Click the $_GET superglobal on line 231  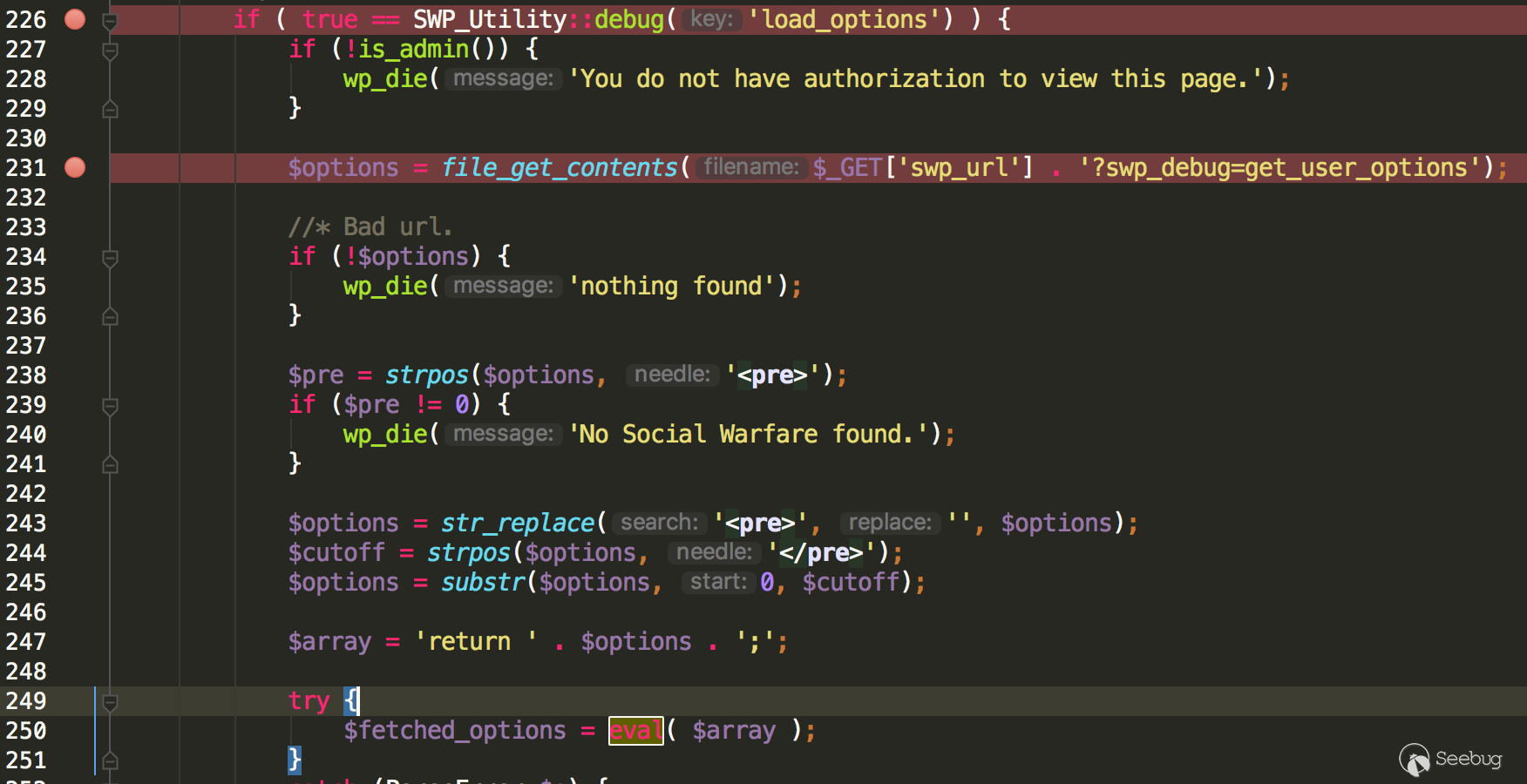coord(847,167)
